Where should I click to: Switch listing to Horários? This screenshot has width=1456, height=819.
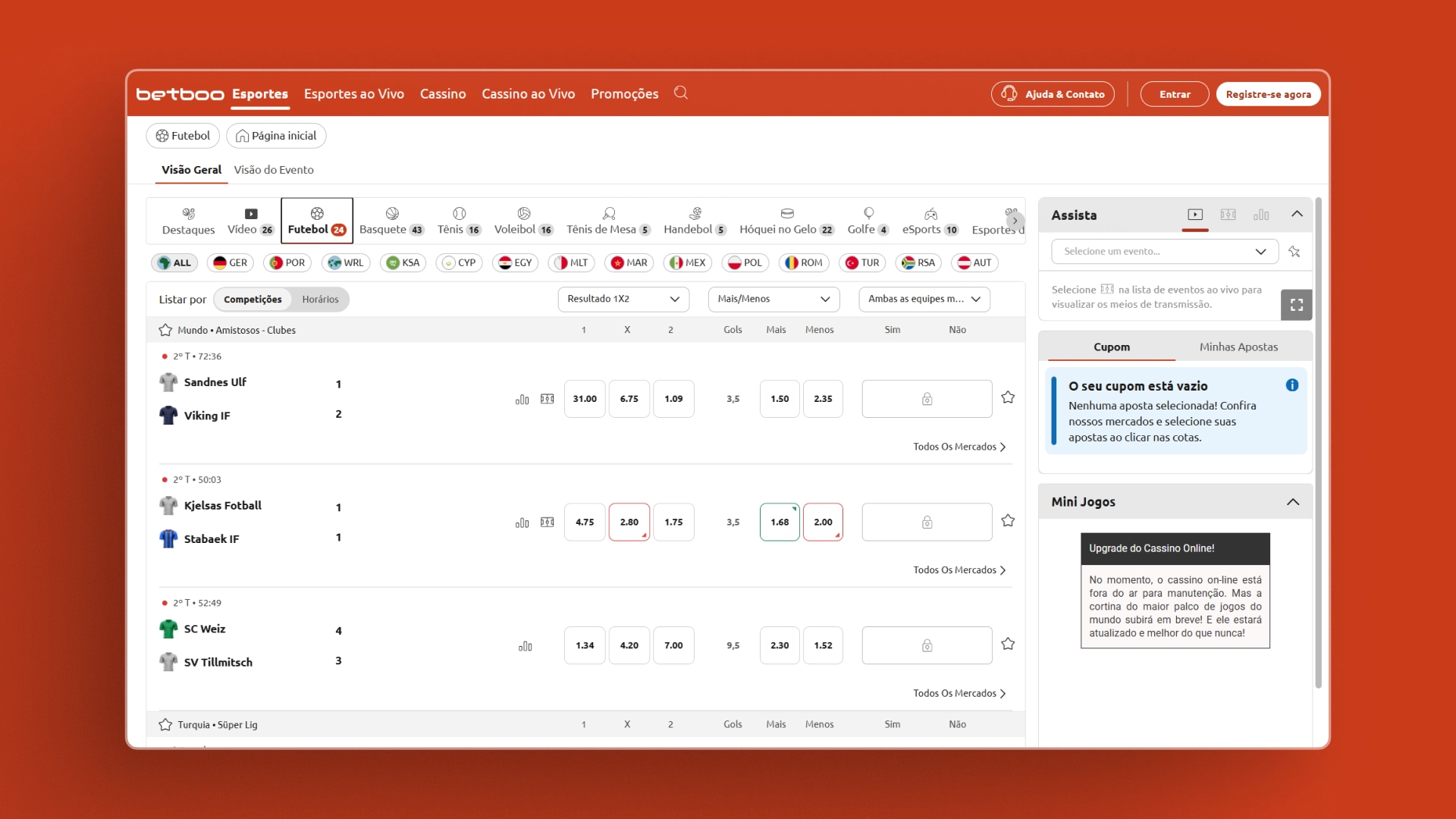click(320, 300)
